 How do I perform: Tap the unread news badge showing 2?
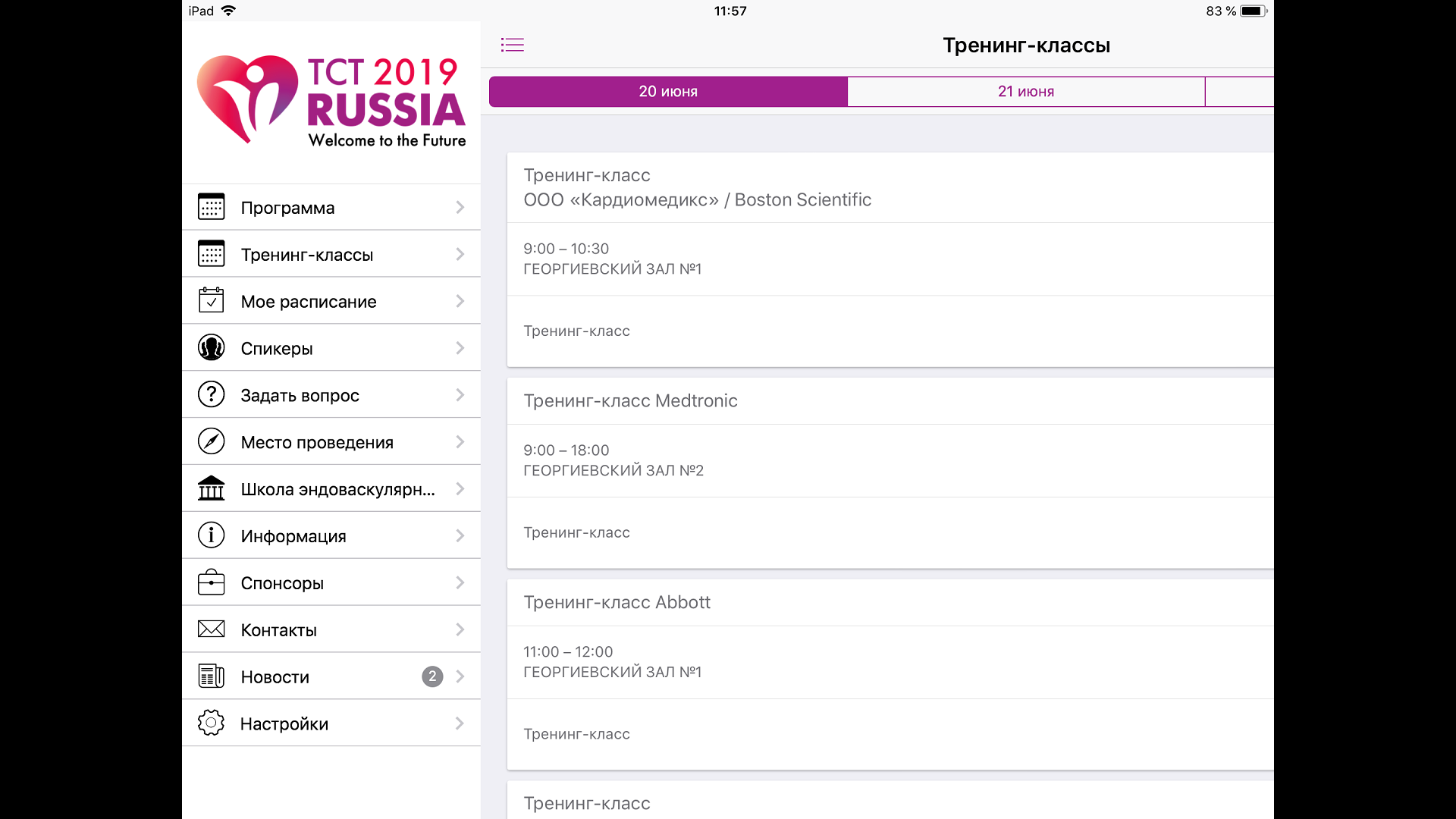(432, 676)
